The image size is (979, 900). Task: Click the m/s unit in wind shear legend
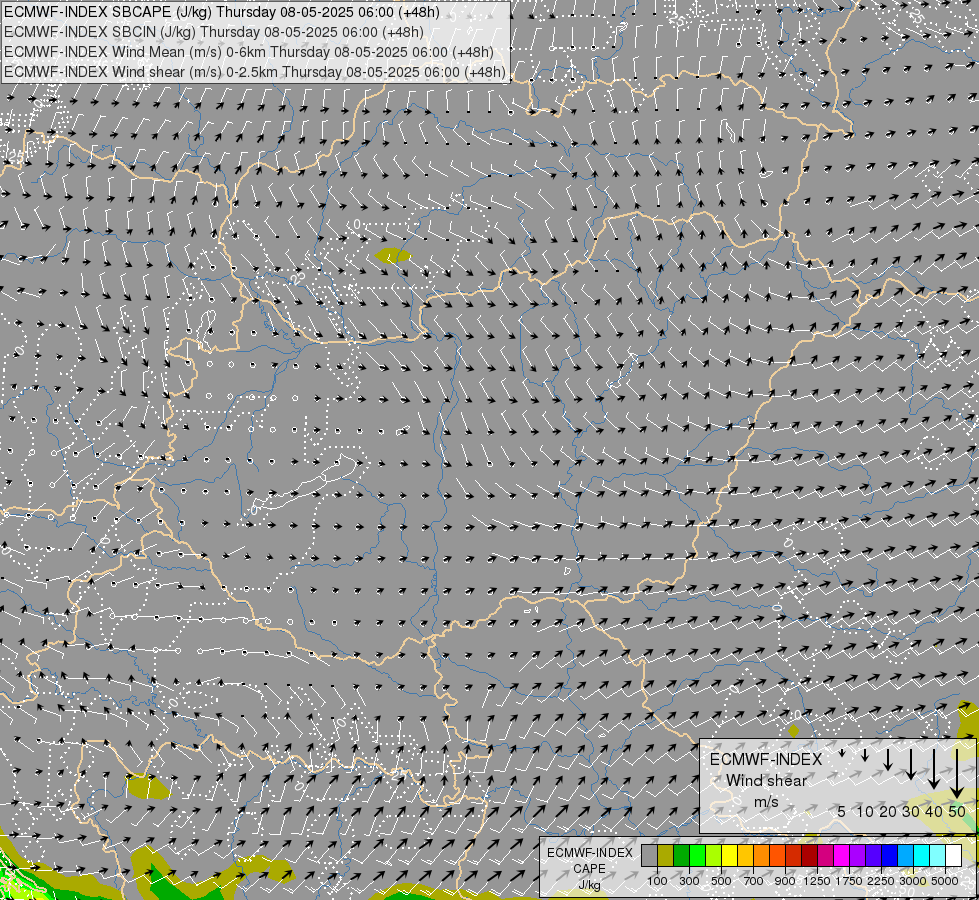pyautogui.click(x=766, y=802)
